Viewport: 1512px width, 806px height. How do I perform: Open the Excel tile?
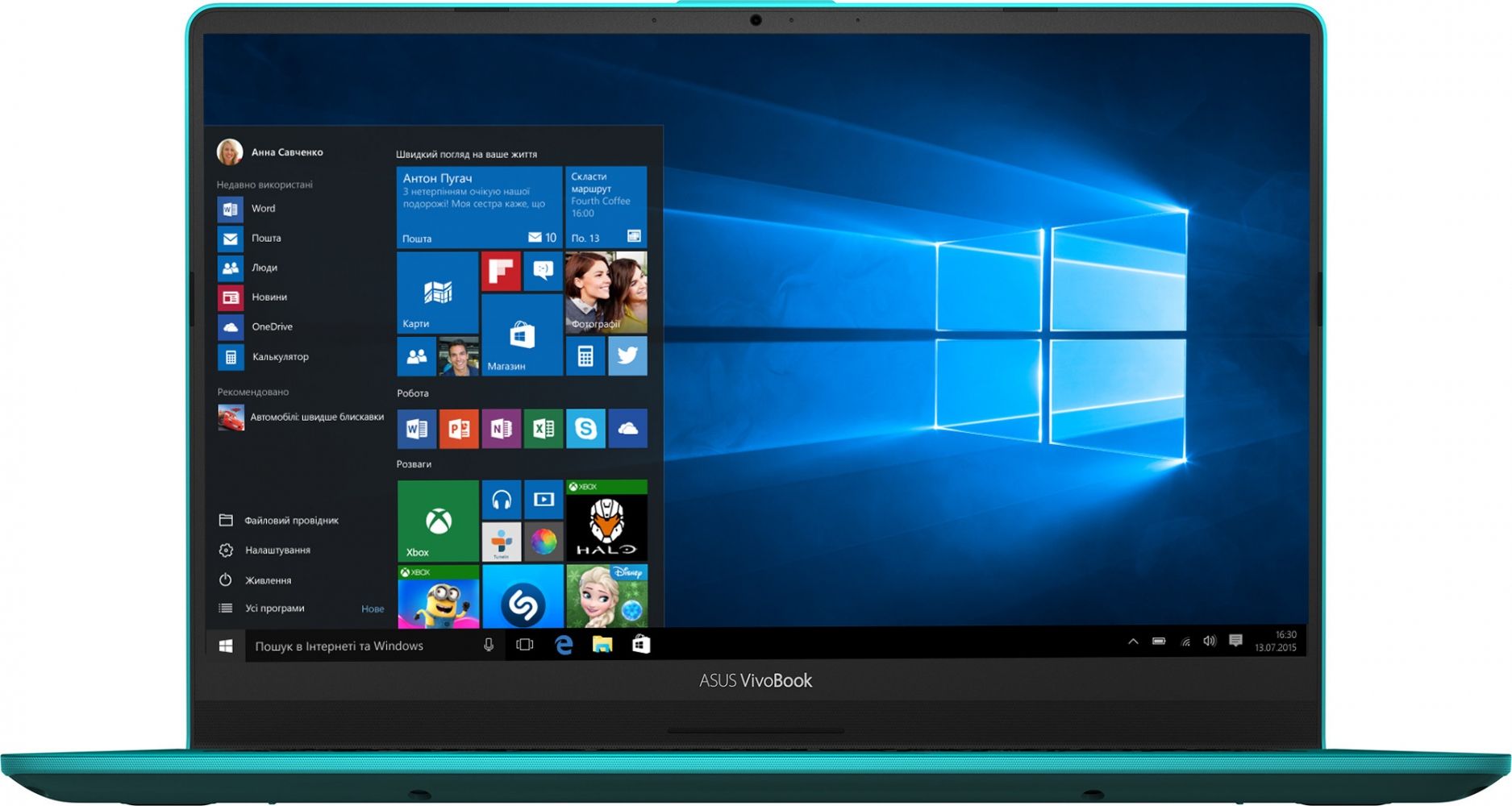tap(543, 429)
